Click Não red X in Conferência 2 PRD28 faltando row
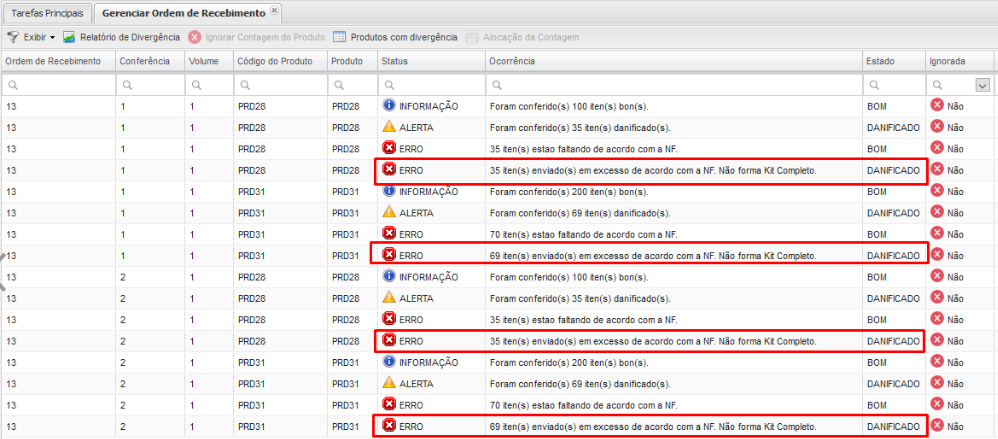Image resolution: width=998 pixels, height=439 pixels. pos(937,319)
